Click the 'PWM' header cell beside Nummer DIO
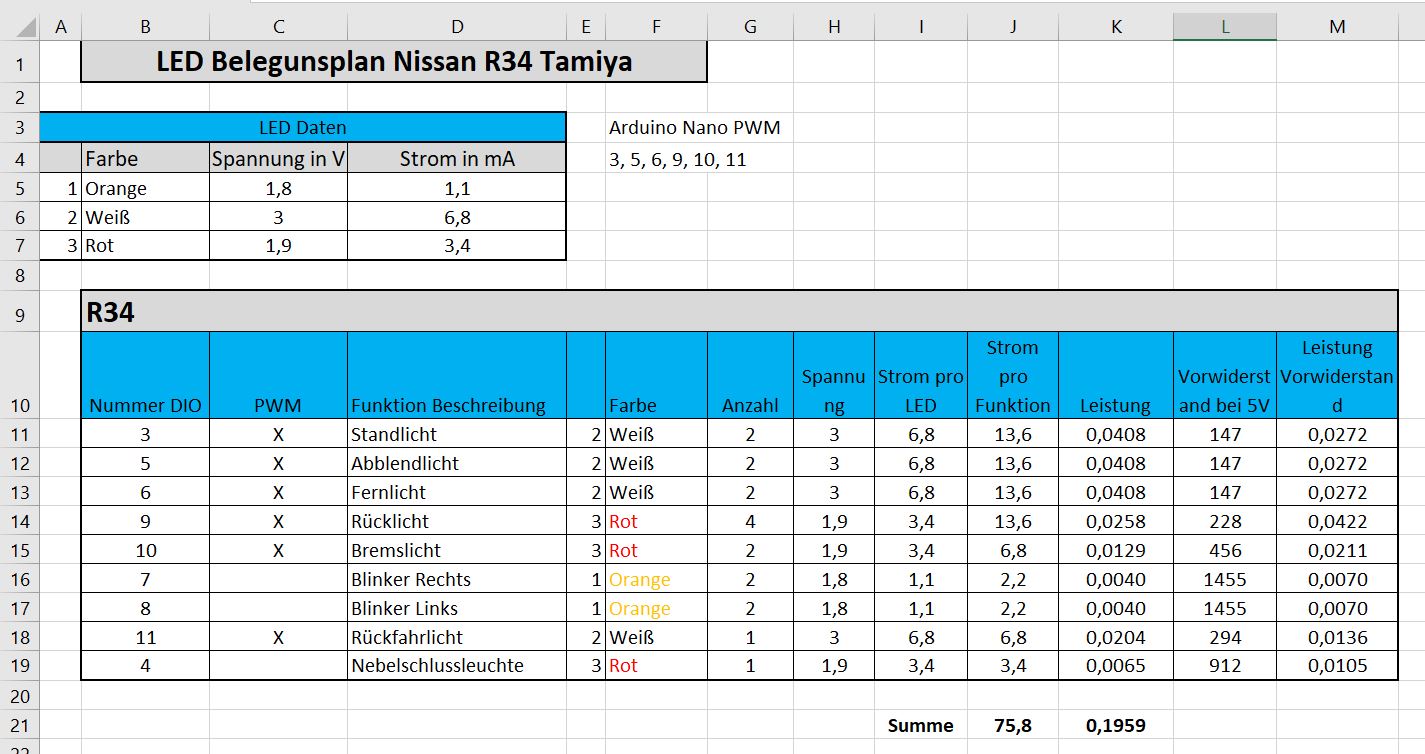This screenshot has height=754, width=1425. click(x=278, y=375)
